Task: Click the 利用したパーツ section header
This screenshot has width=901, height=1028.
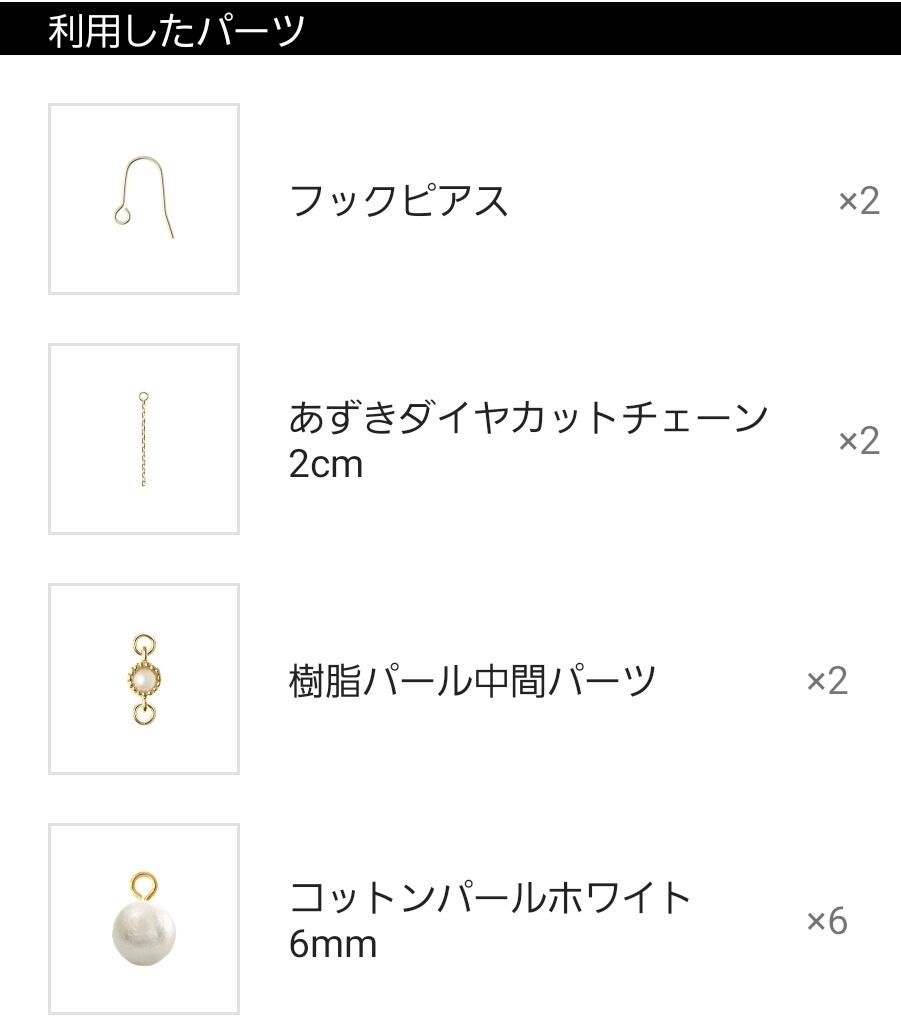Action: tap(176, 30)
